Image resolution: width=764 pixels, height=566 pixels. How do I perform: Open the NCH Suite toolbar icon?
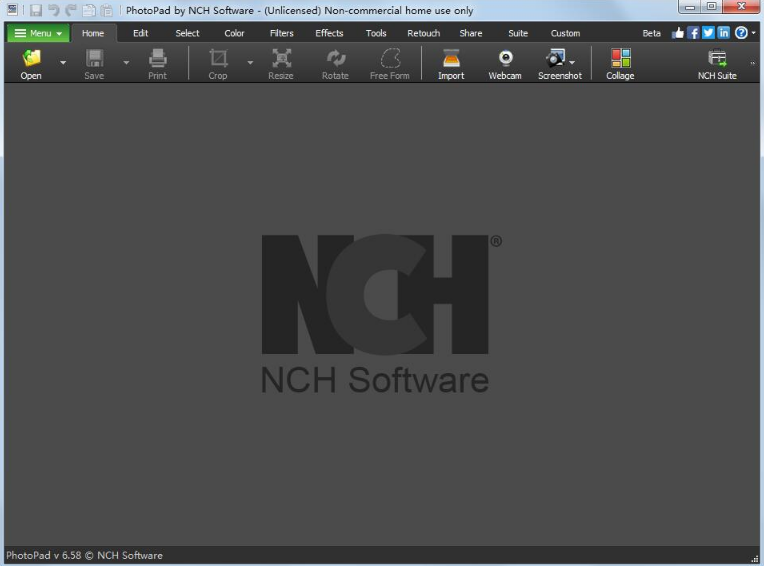pyautogui.click(x=717, y=59)
